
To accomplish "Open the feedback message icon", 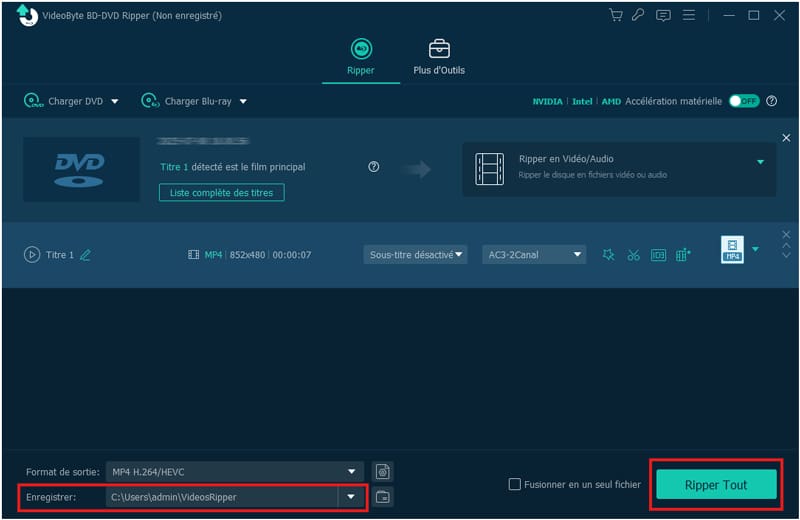I will 662,15.
